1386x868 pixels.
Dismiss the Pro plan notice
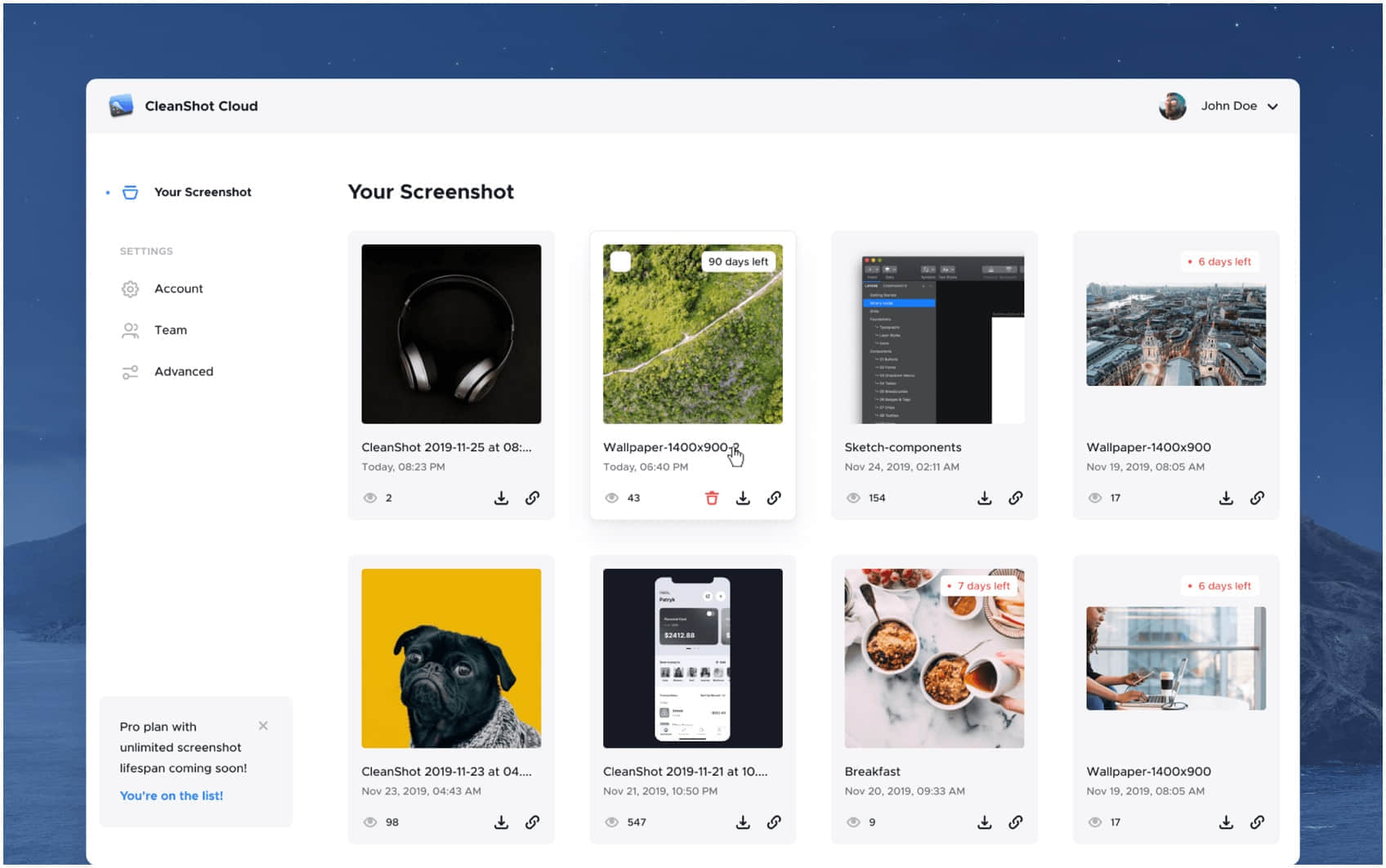pyautogui.click(x=263, y=726)
